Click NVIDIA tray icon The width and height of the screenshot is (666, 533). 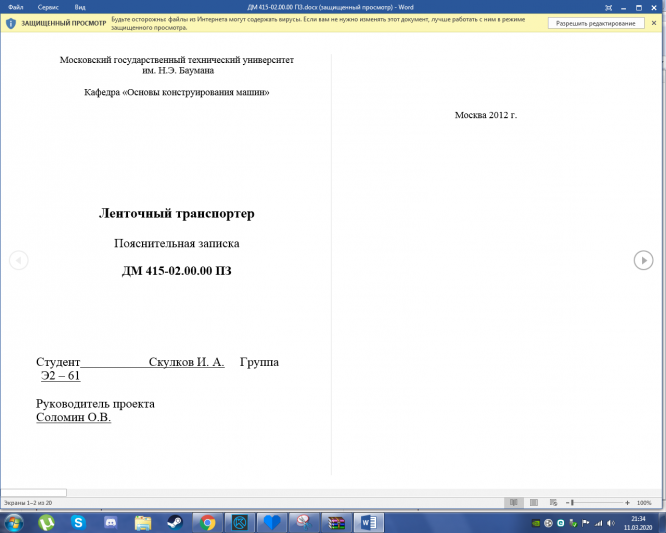(536, 523)
